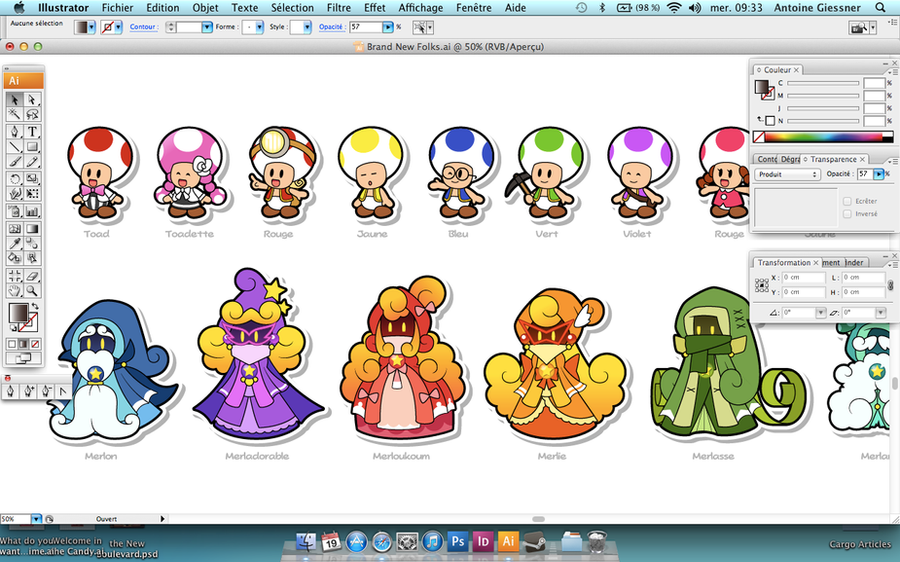Pick the Gradient tool in toolbox
900x562 pixels.
(32, 228)
